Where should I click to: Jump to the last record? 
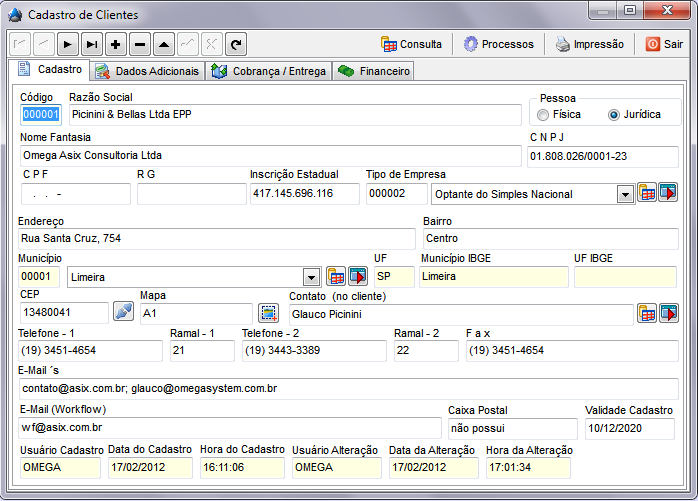pos(92,44)
